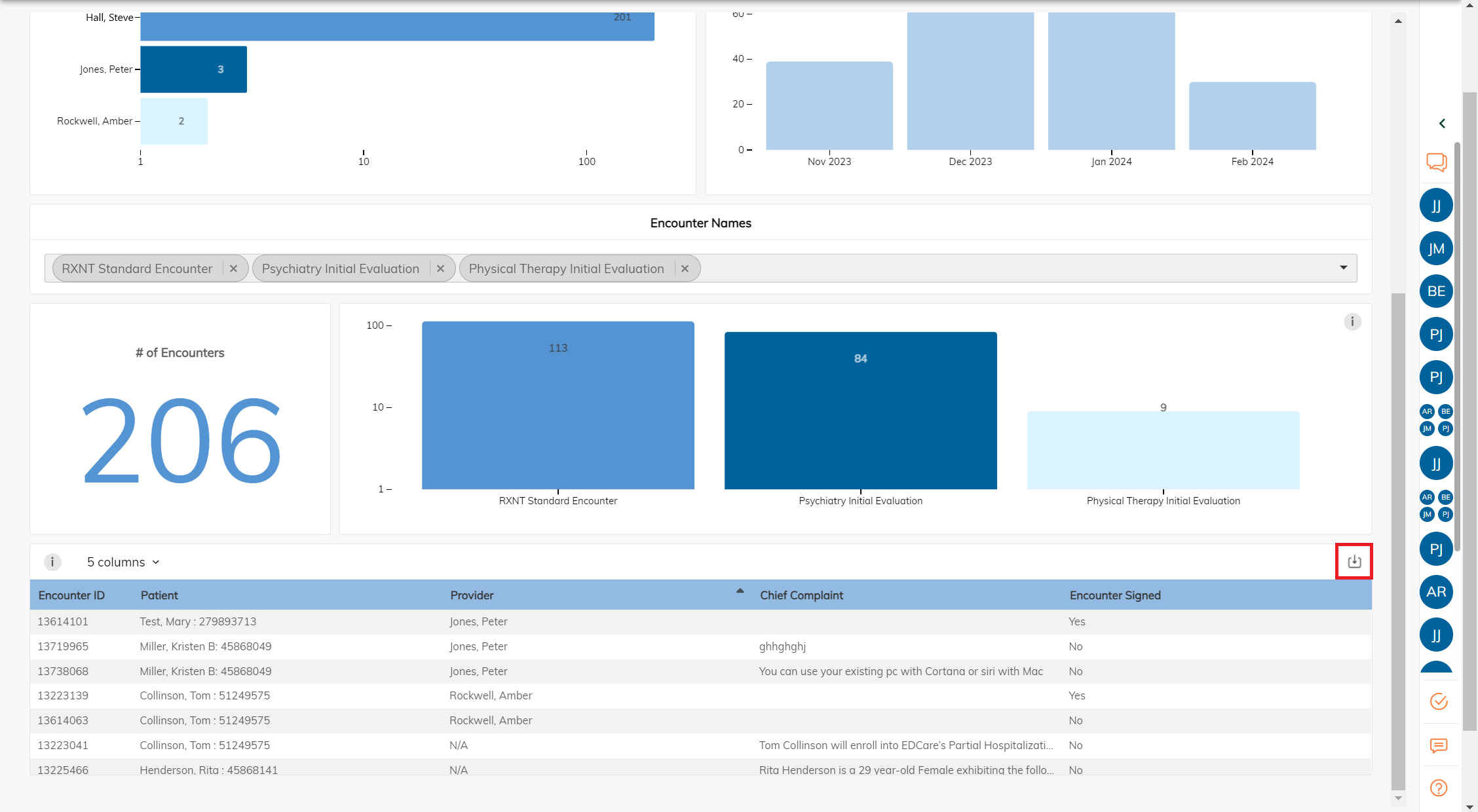Select encounter ID 13223041 cell
The image size is (1478, 812).
[63, 745]
